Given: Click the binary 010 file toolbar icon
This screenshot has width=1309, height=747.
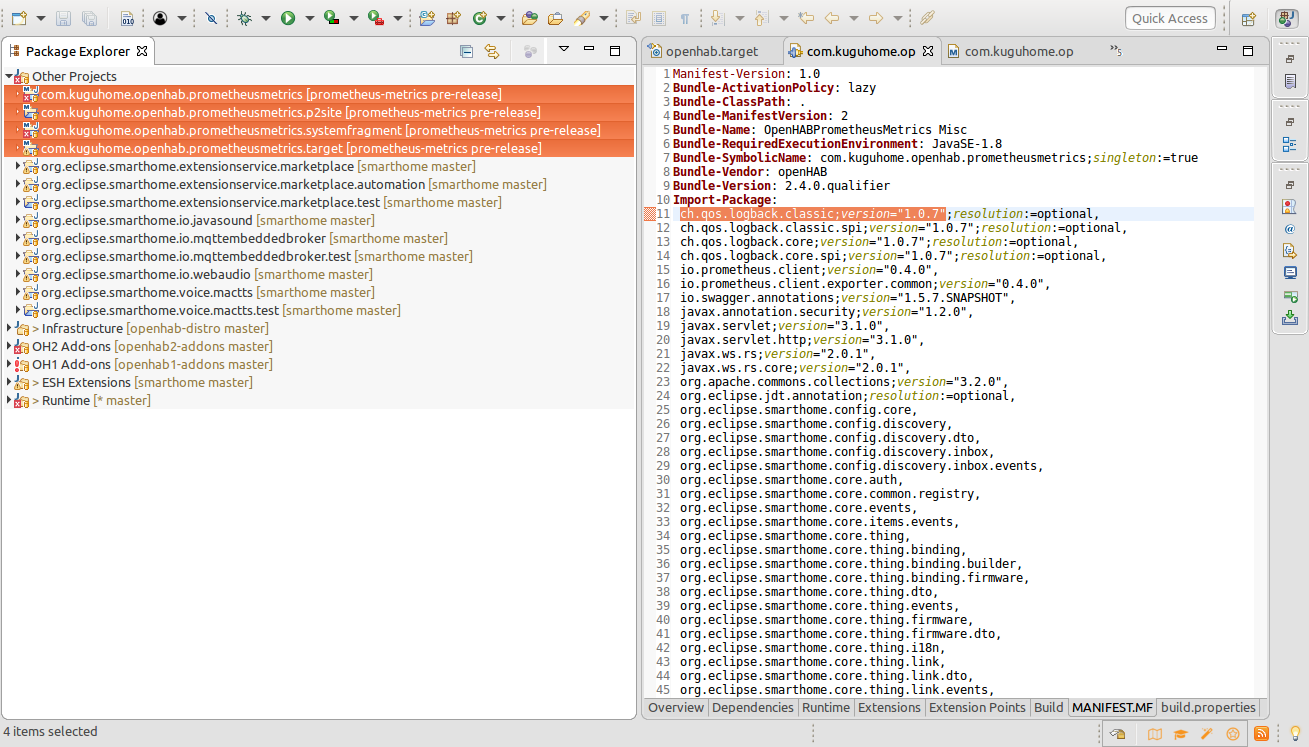Looking at the screenshot, I should pyautogui.click(x=127, y=18).
